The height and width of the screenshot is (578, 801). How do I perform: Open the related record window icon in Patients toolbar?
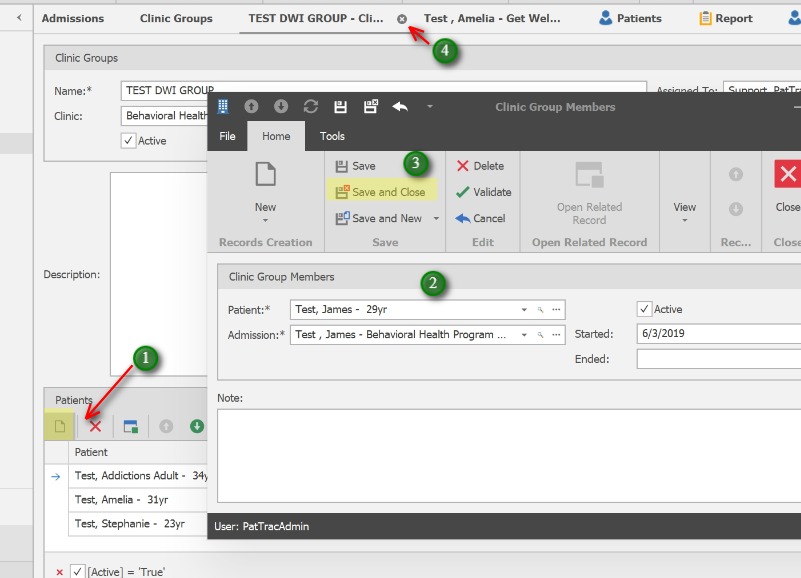[x=130, y=426]
